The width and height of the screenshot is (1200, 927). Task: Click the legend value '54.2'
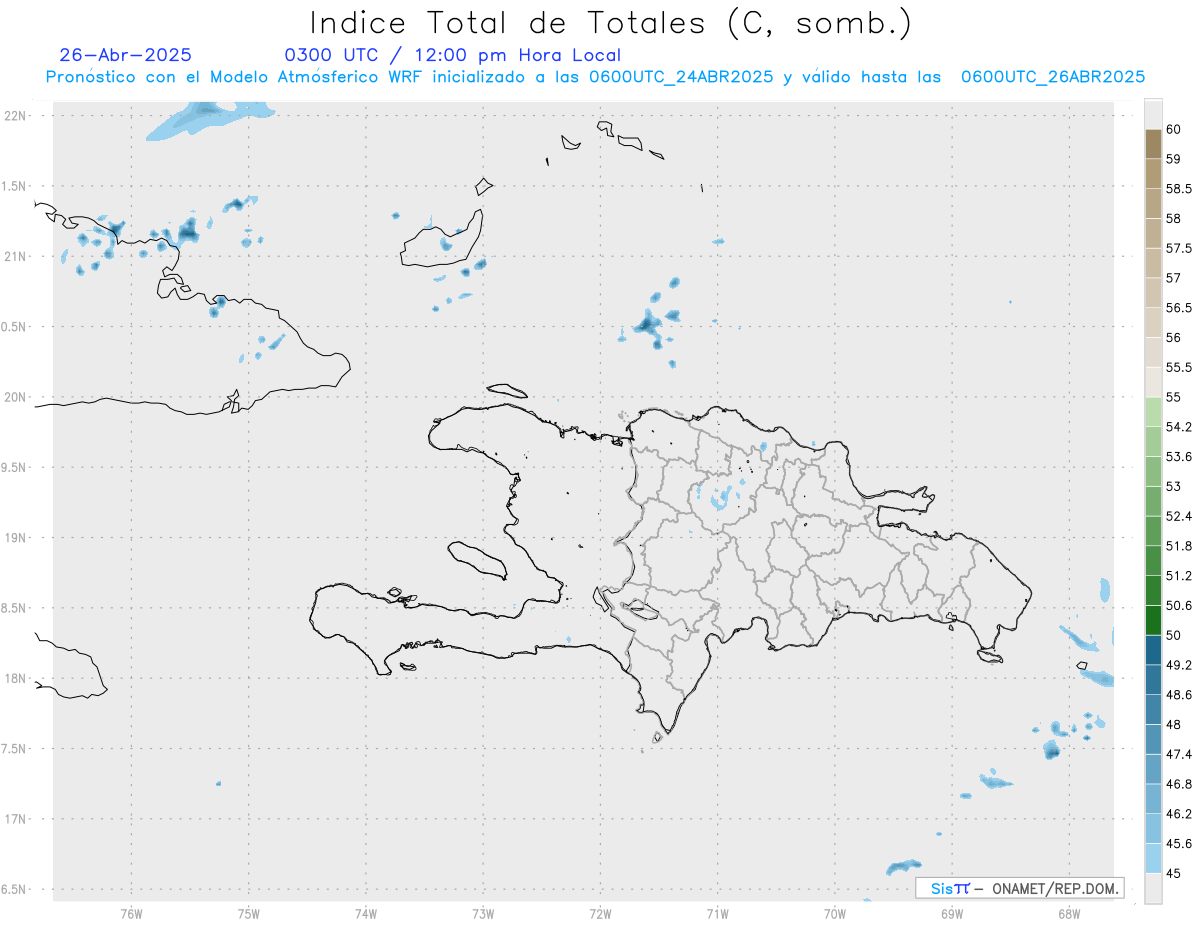click(1178, 427)
